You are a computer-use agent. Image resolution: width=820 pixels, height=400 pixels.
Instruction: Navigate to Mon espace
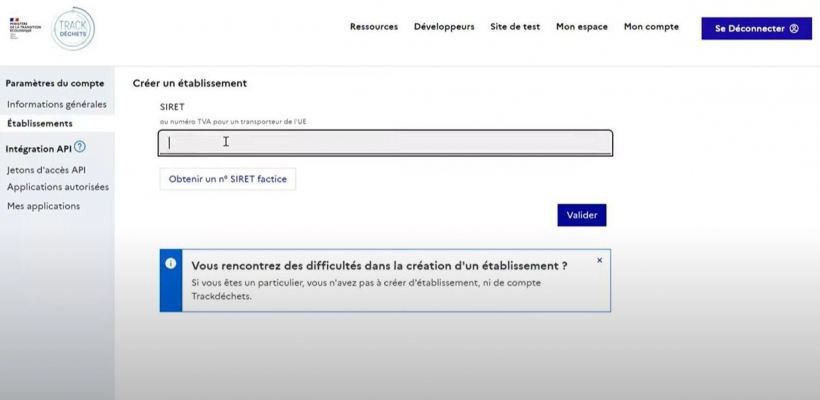coord(582,27)
